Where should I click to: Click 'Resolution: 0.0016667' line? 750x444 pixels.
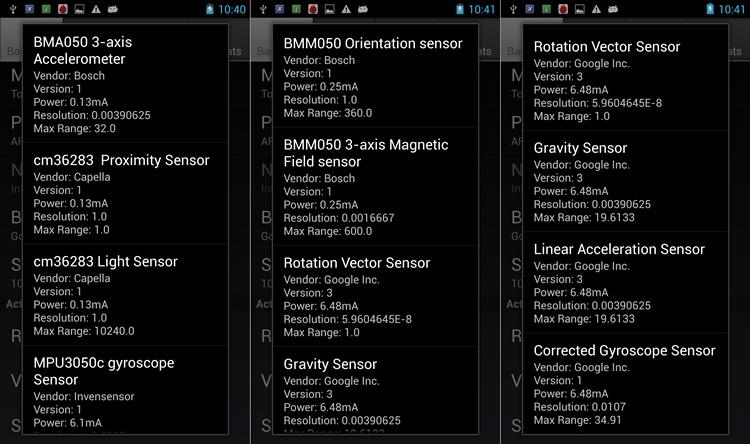[339, 218]
